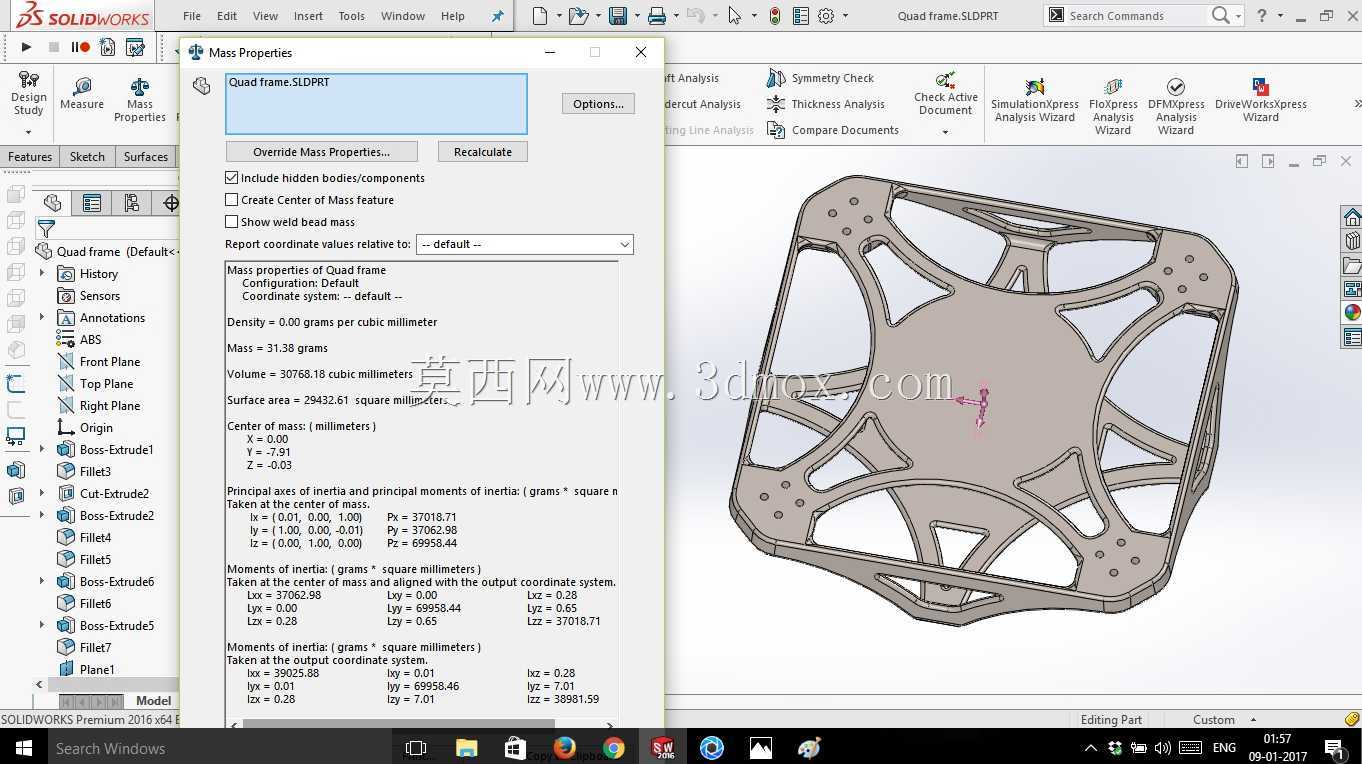Click the Options... button

click(x=598, y=104)
